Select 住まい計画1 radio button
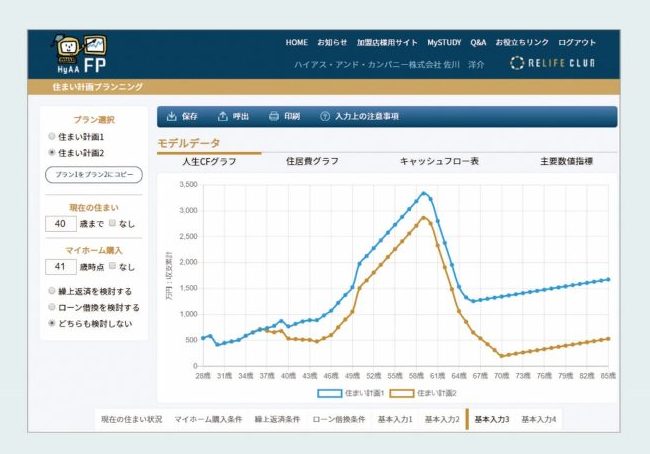This screenshot has width=650, height=454. coord(52,137)
